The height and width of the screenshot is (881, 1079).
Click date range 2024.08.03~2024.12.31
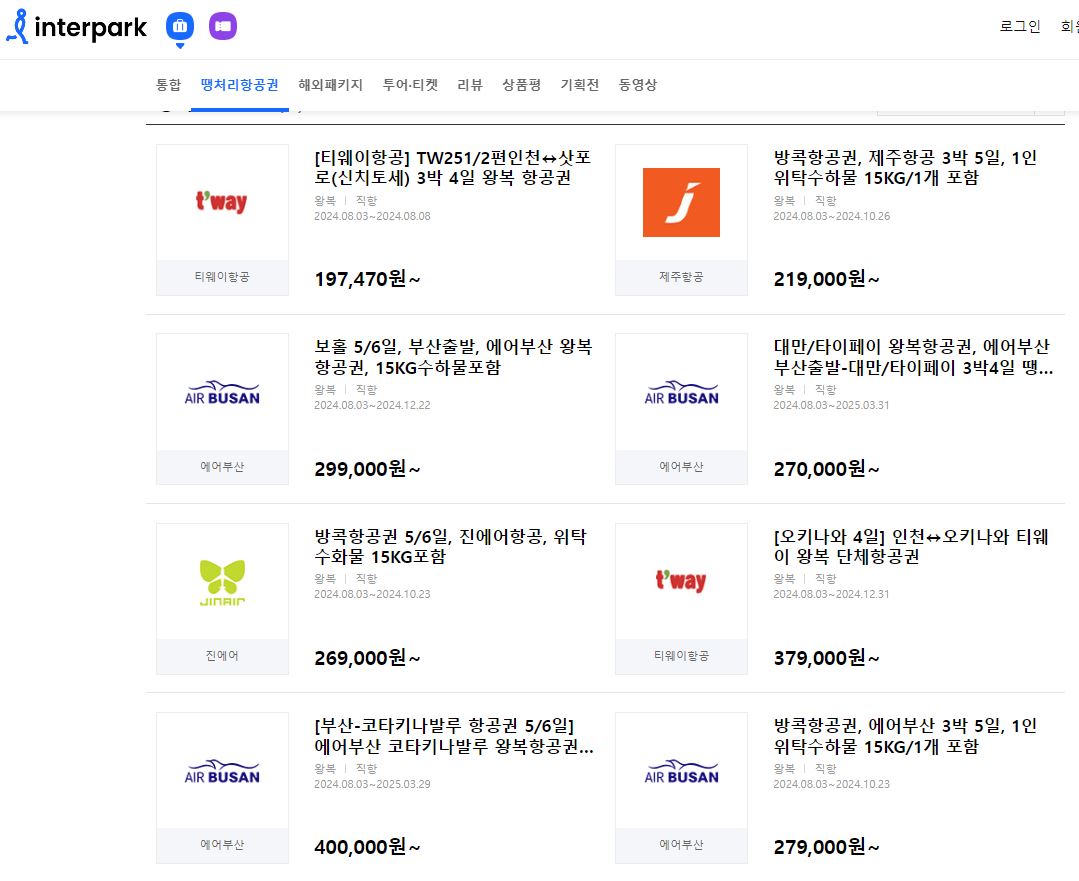pos(831,594)
